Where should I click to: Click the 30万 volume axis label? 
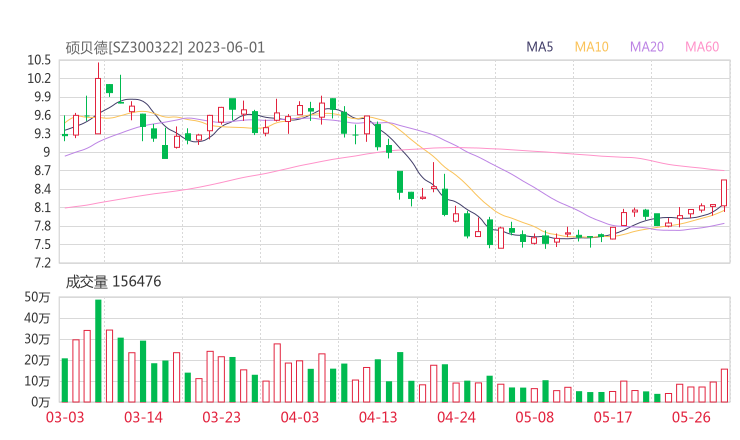point(37,339)
